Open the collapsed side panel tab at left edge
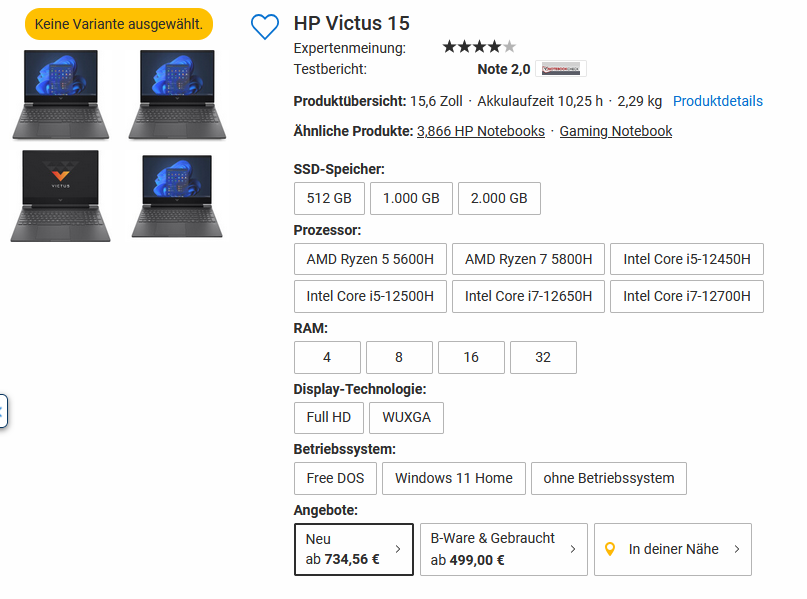The width and height of the screenshot is (807, 599). tap(3, 411)
